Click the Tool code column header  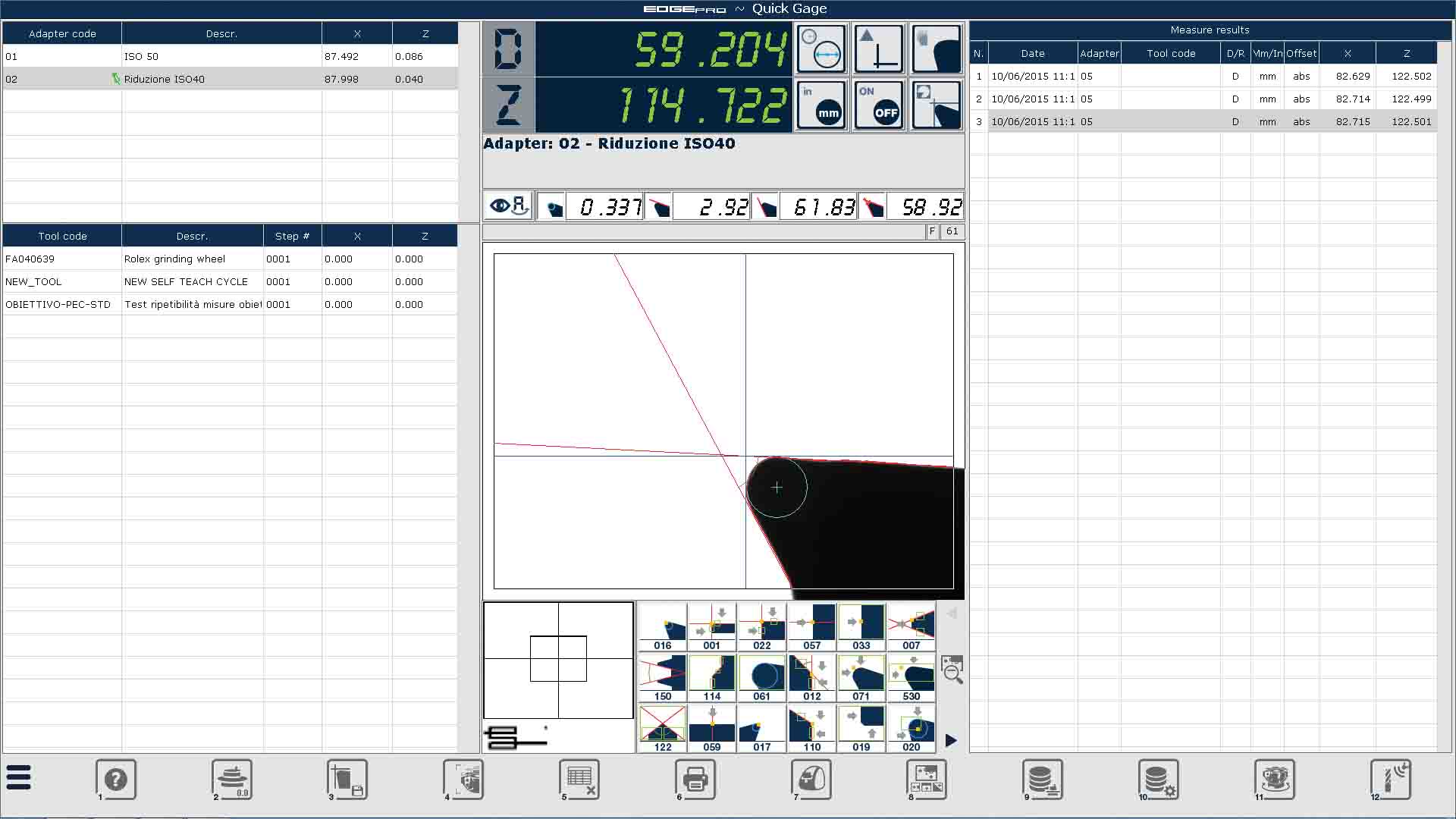coord(62,236)
